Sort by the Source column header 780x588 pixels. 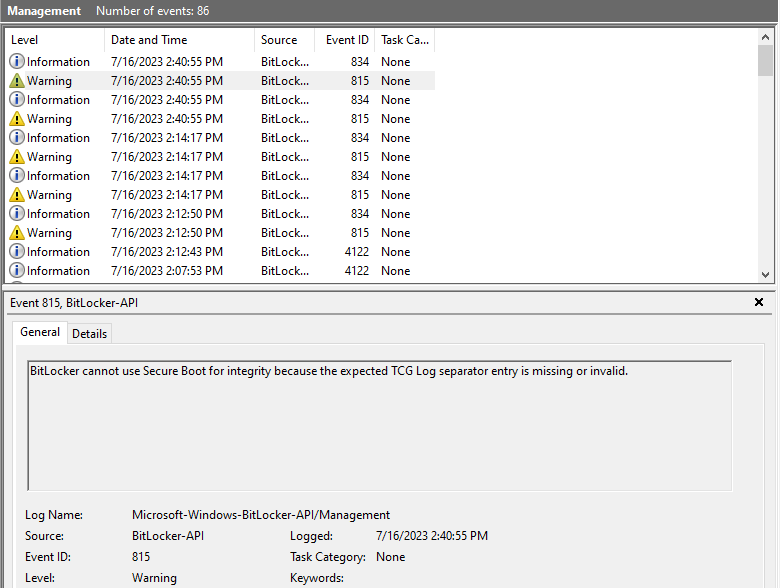coord(285,40)
